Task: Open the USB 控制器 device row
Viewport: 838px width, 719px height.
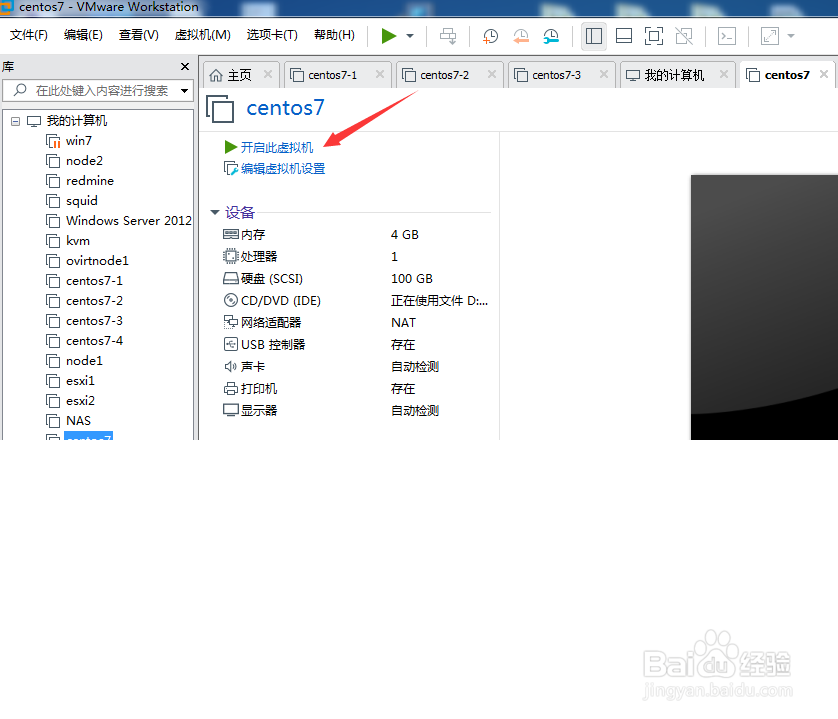Action: tap(355, 344)
